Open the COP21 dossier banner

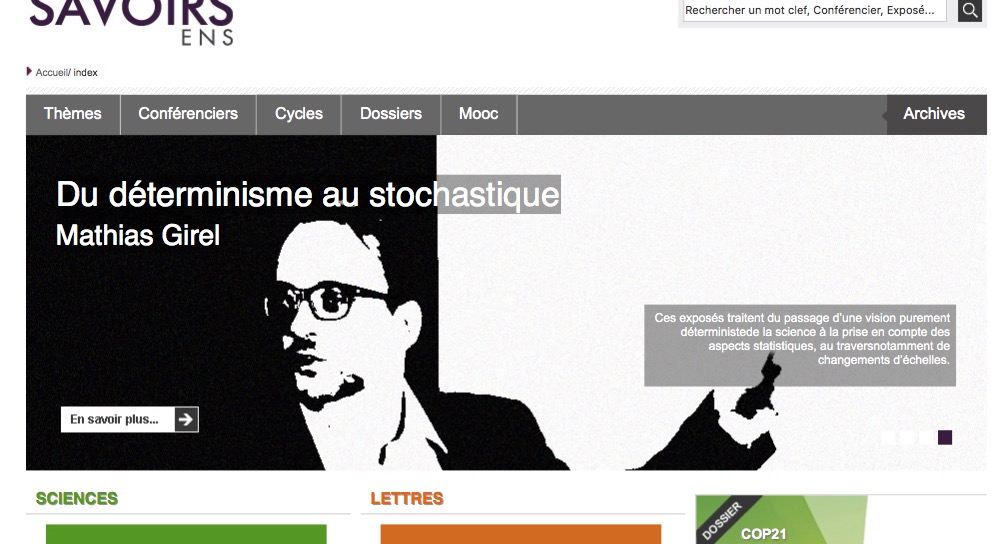781,519
